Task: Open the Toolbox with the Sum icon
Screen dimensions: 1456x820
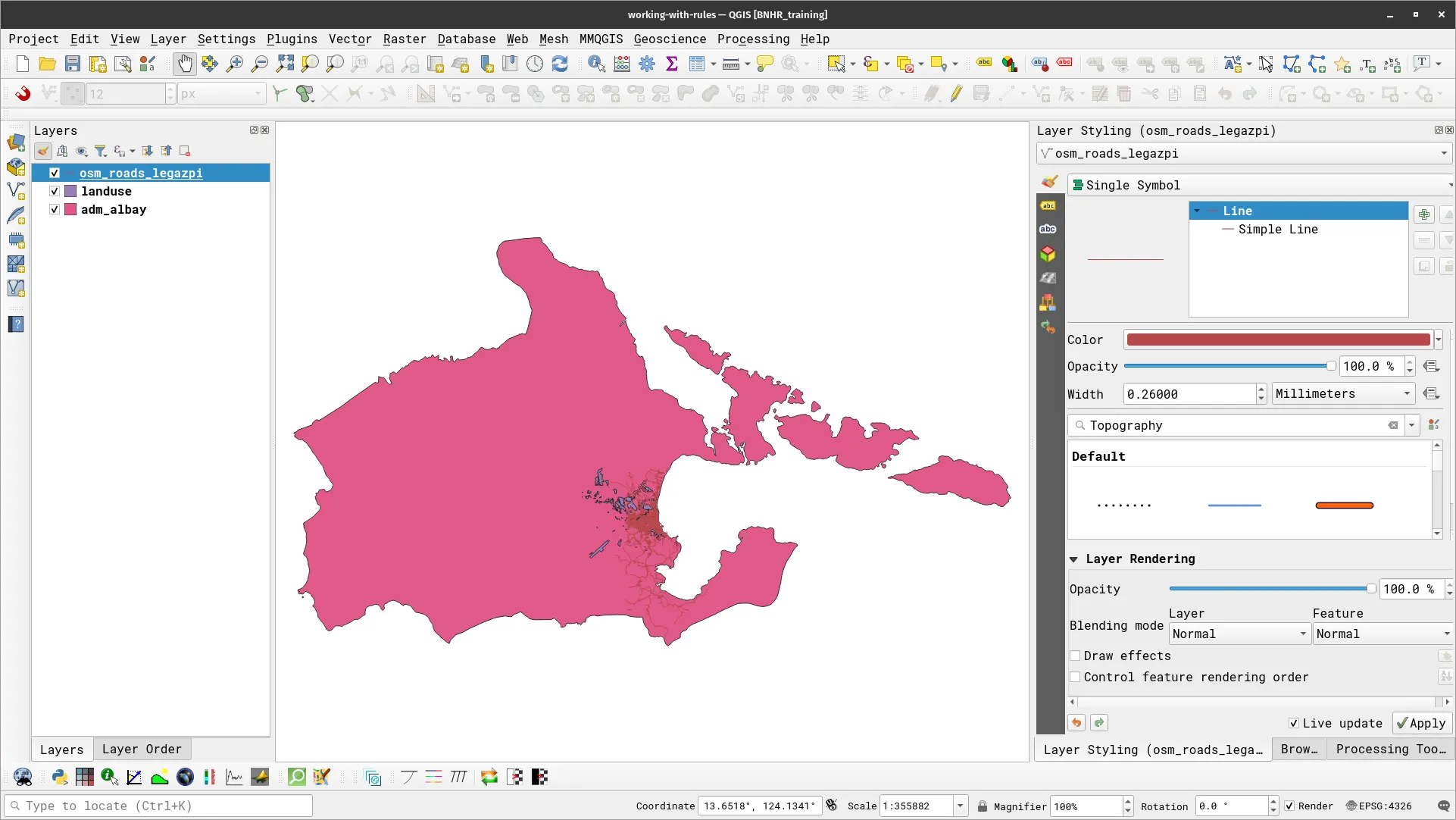Action: (672, 64)
